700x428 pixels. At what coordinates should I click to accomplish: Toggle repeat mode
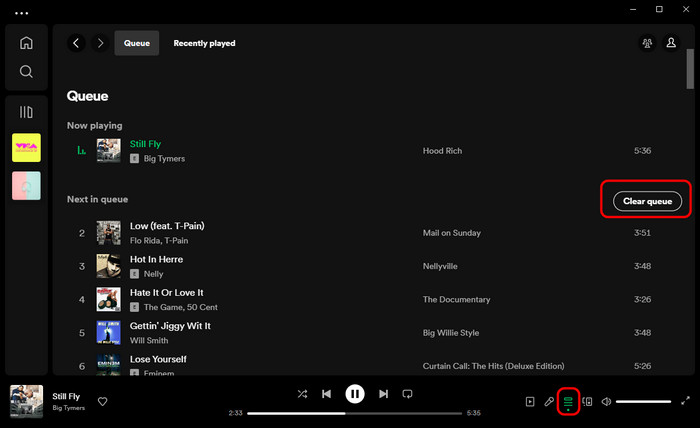[x=407, y=394]
